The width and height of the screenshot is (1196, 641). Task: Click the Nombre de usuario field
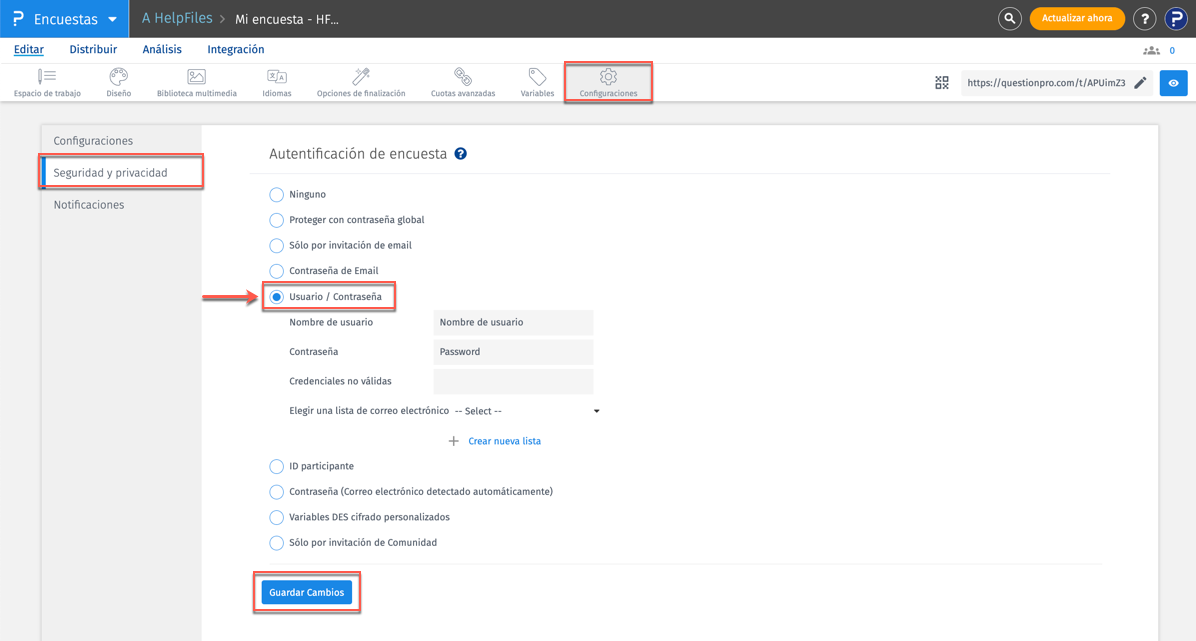coord(513,322)
